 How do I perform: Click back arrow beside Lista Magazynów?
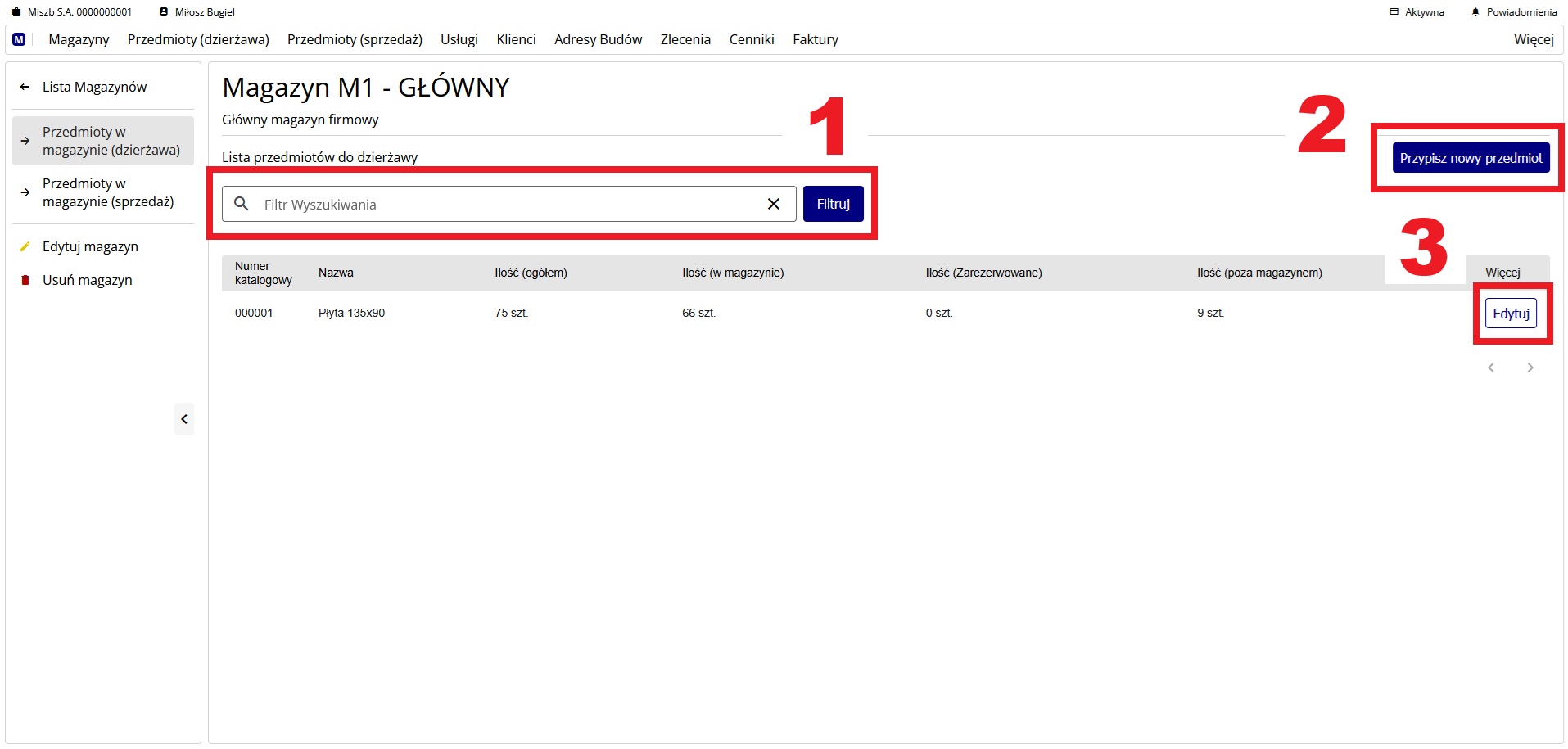(25, 87)
